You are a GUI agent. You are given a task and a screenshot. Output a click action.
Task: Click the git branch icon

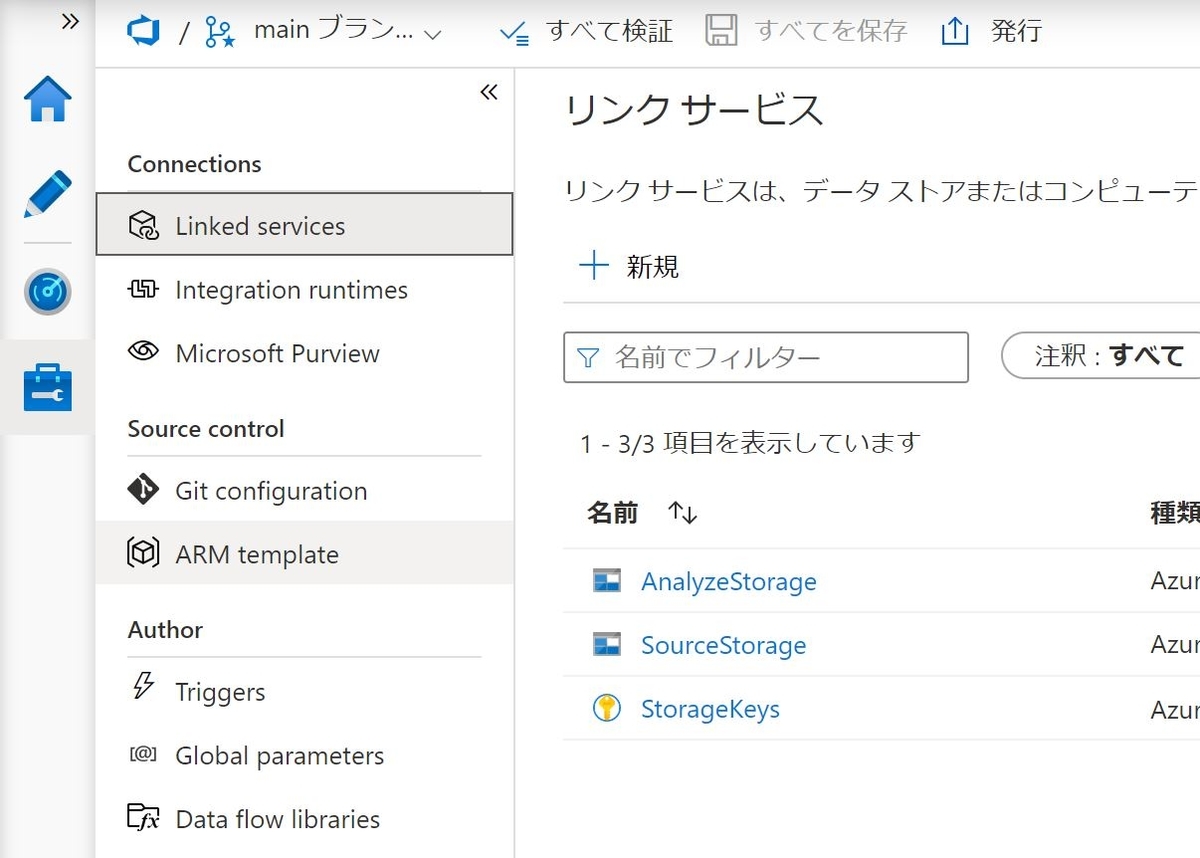click(x=219, y=32)
